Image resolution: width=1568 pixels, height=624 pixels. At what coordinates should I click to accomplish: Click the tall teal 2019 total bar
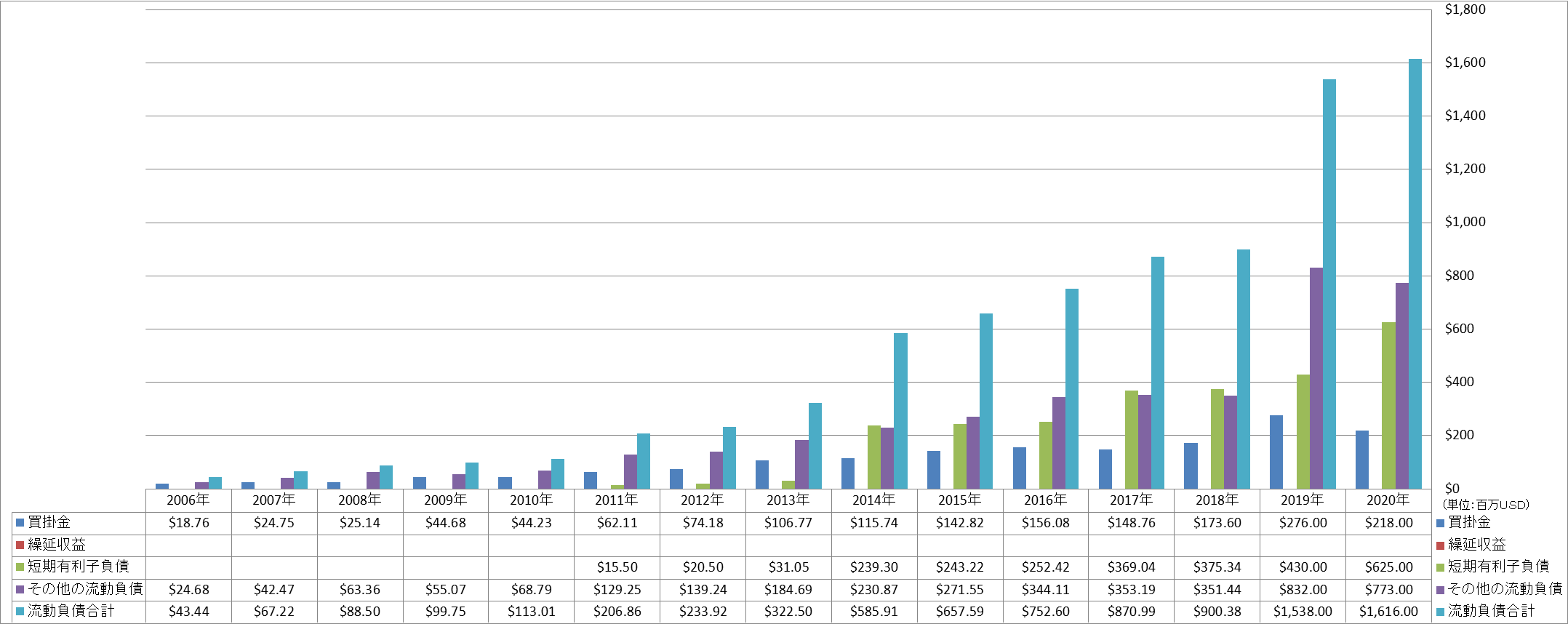(1329, 284)
